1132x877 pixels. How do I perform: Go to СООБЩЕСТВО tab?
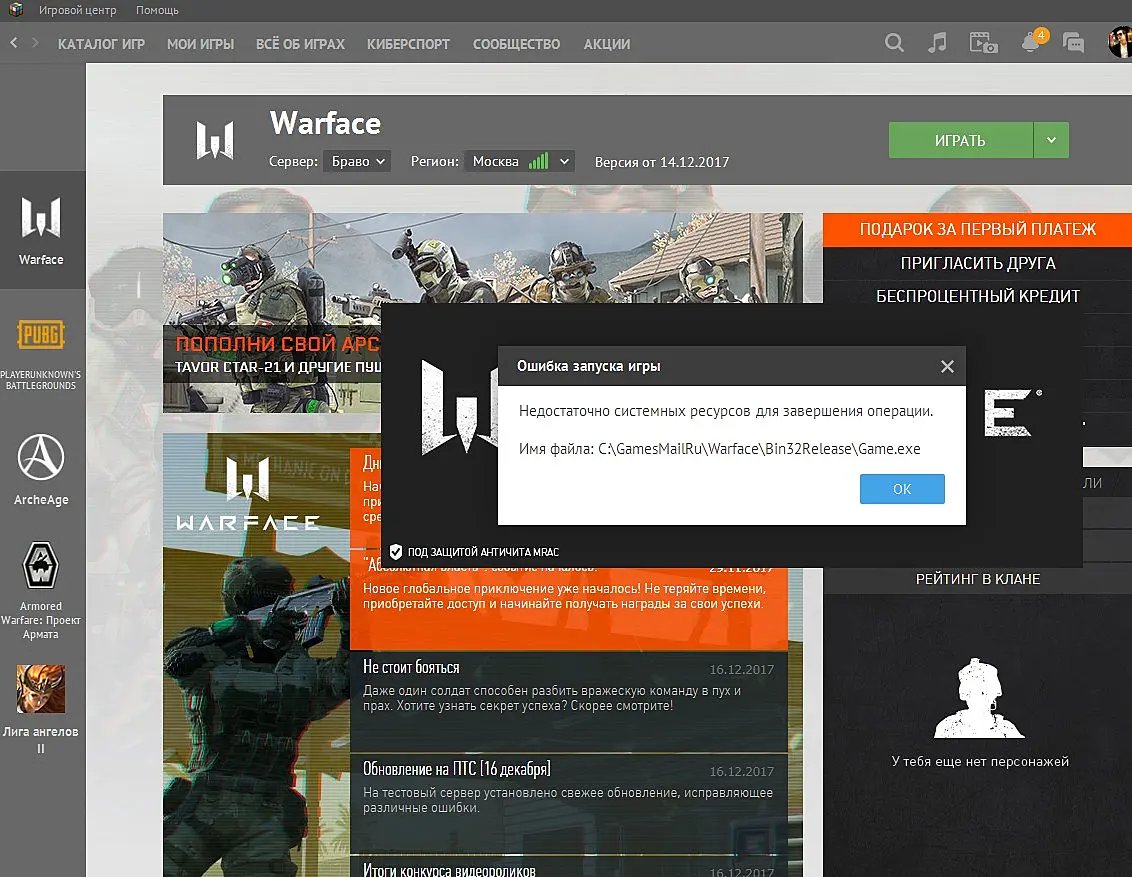pyautogui.click(x=516, y=44)
